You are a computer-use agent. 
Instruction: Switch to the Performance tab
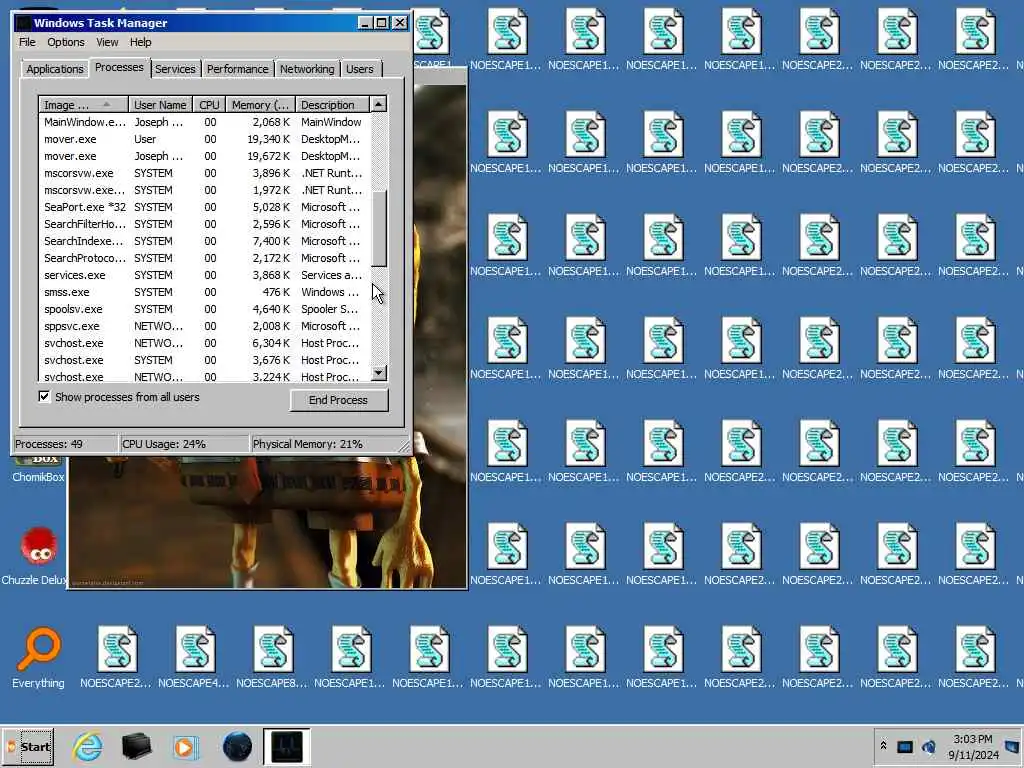238,69
